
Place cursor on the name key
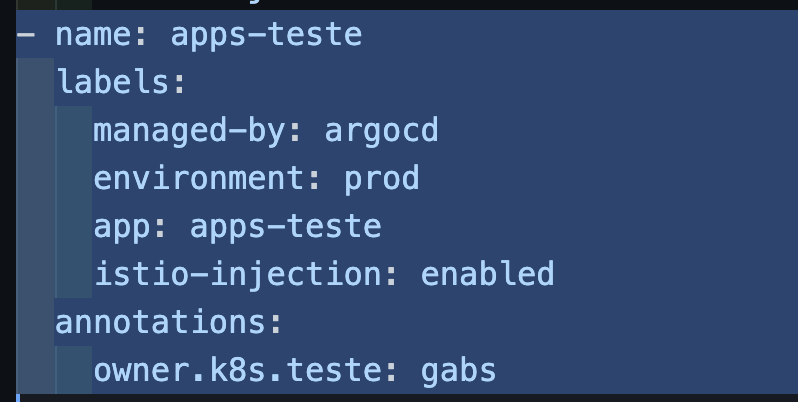(93, 35)
